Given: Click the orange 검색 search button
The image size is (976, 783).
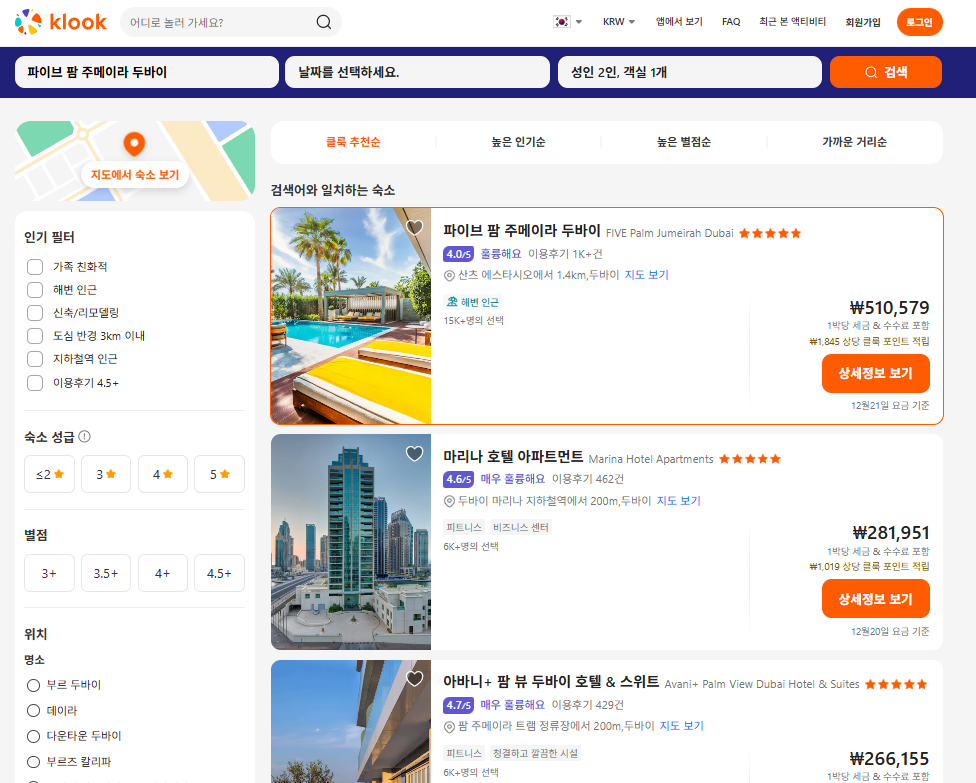Looking at the screenshot, I should click(x=886, y=72).
